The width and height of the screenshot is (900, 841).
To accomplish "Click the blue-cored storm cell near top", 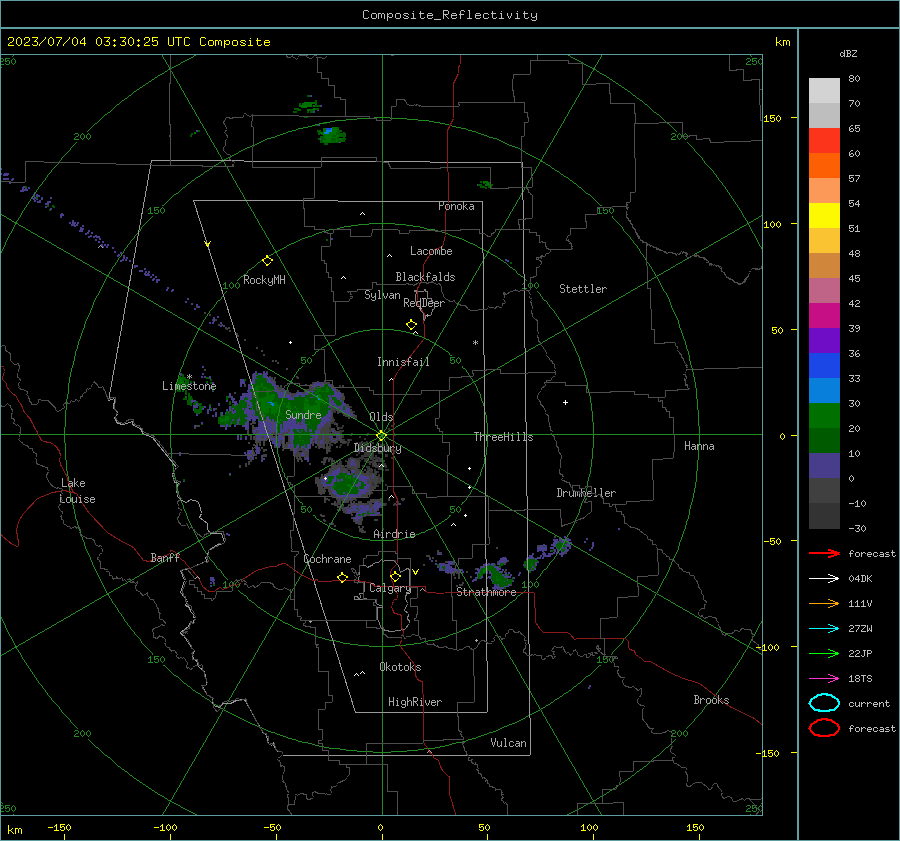I will pyautogui.click(x=331, y=135).
